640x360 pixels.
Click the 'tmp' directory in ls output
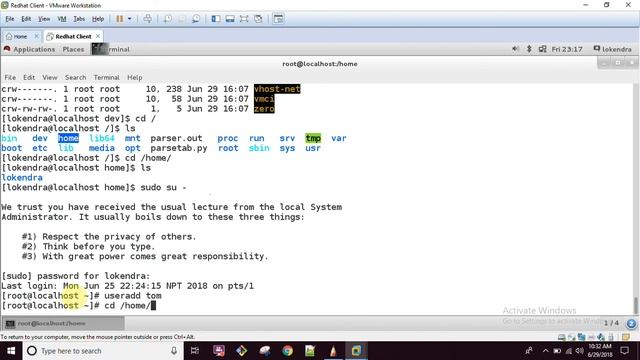[x=313, y=138]
